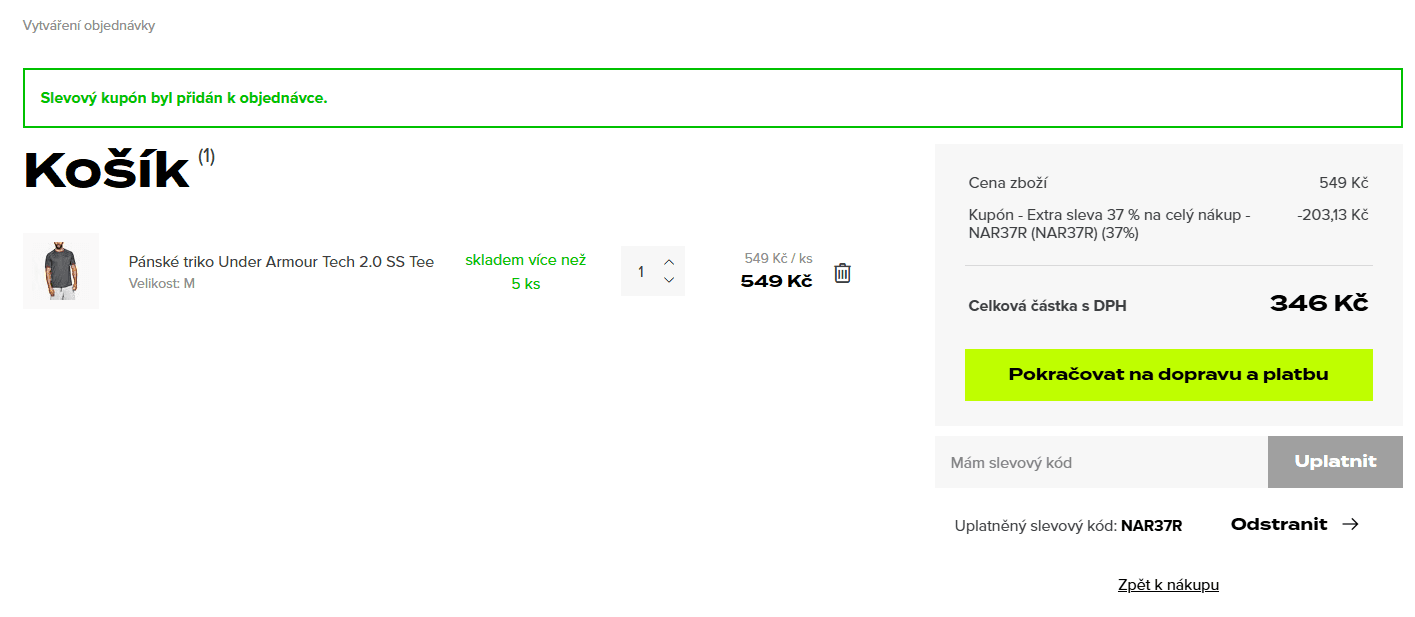Decrease quantity with the down chevron
Screen dimensions: 1415x617
click(x=669, y=281)
